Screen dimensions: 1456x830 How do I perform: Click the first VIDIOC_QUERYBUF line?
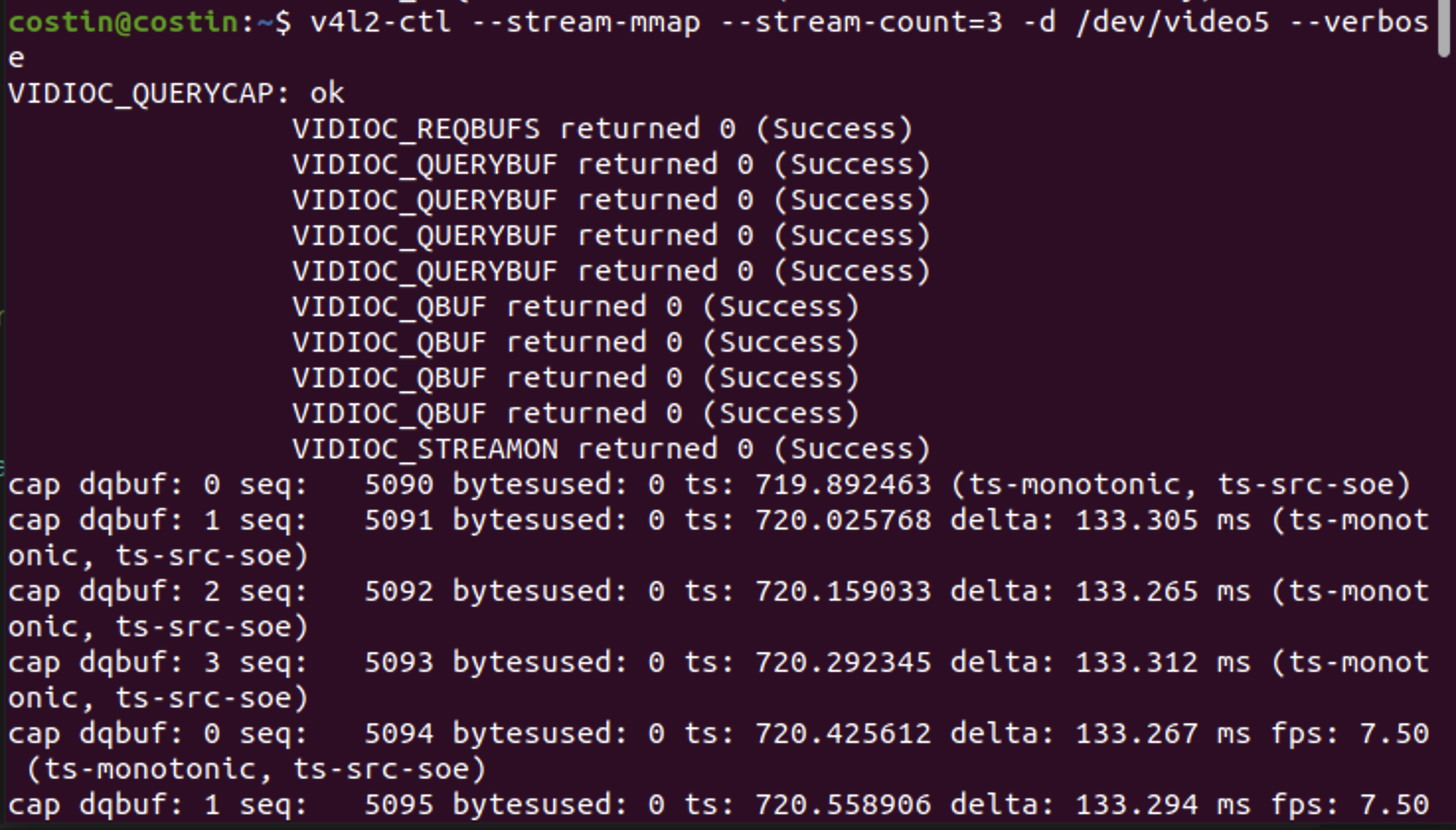[x=611, y=164]
